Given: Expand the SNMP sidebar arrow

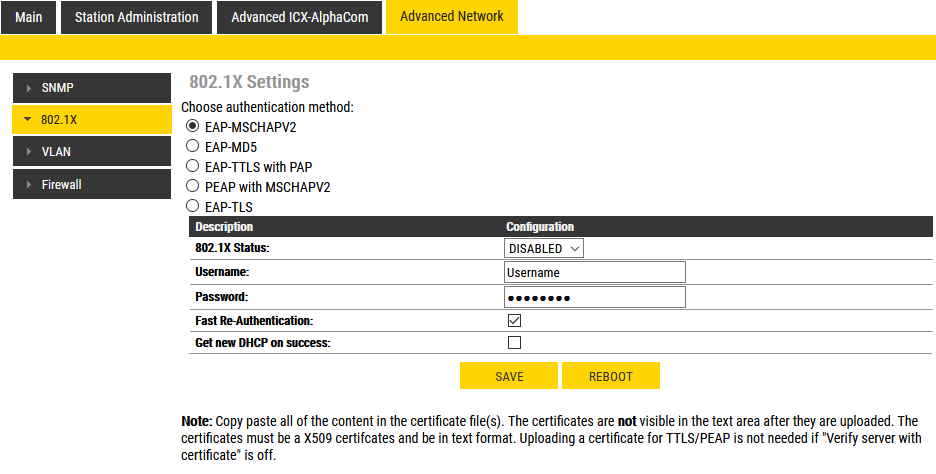Looking at the screenshot, I should 29,88.
